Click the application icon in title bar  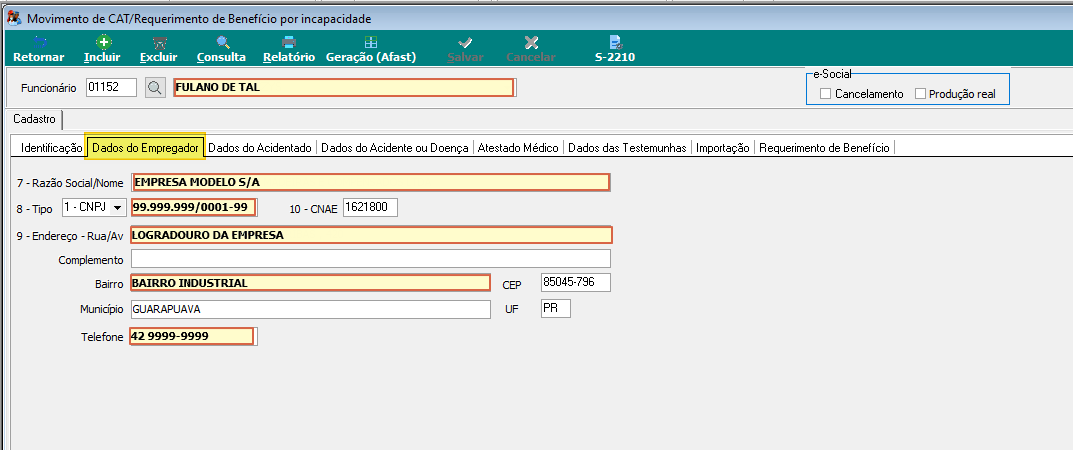point(12,18)
